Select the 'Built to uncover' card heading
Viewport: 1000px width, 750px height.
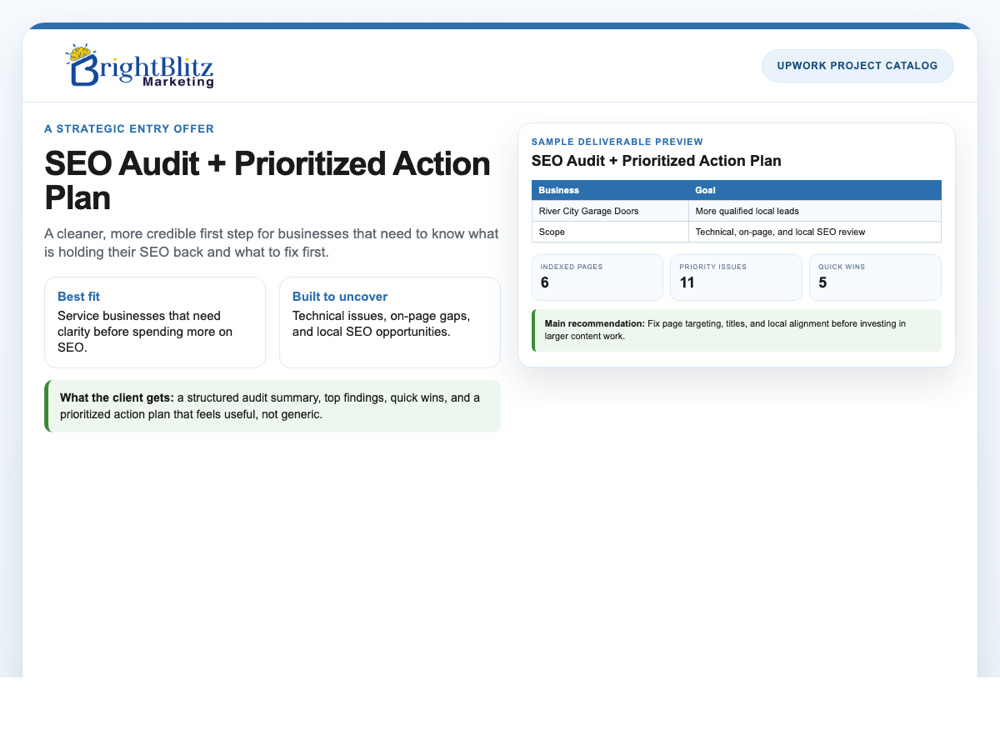point(340,297)
